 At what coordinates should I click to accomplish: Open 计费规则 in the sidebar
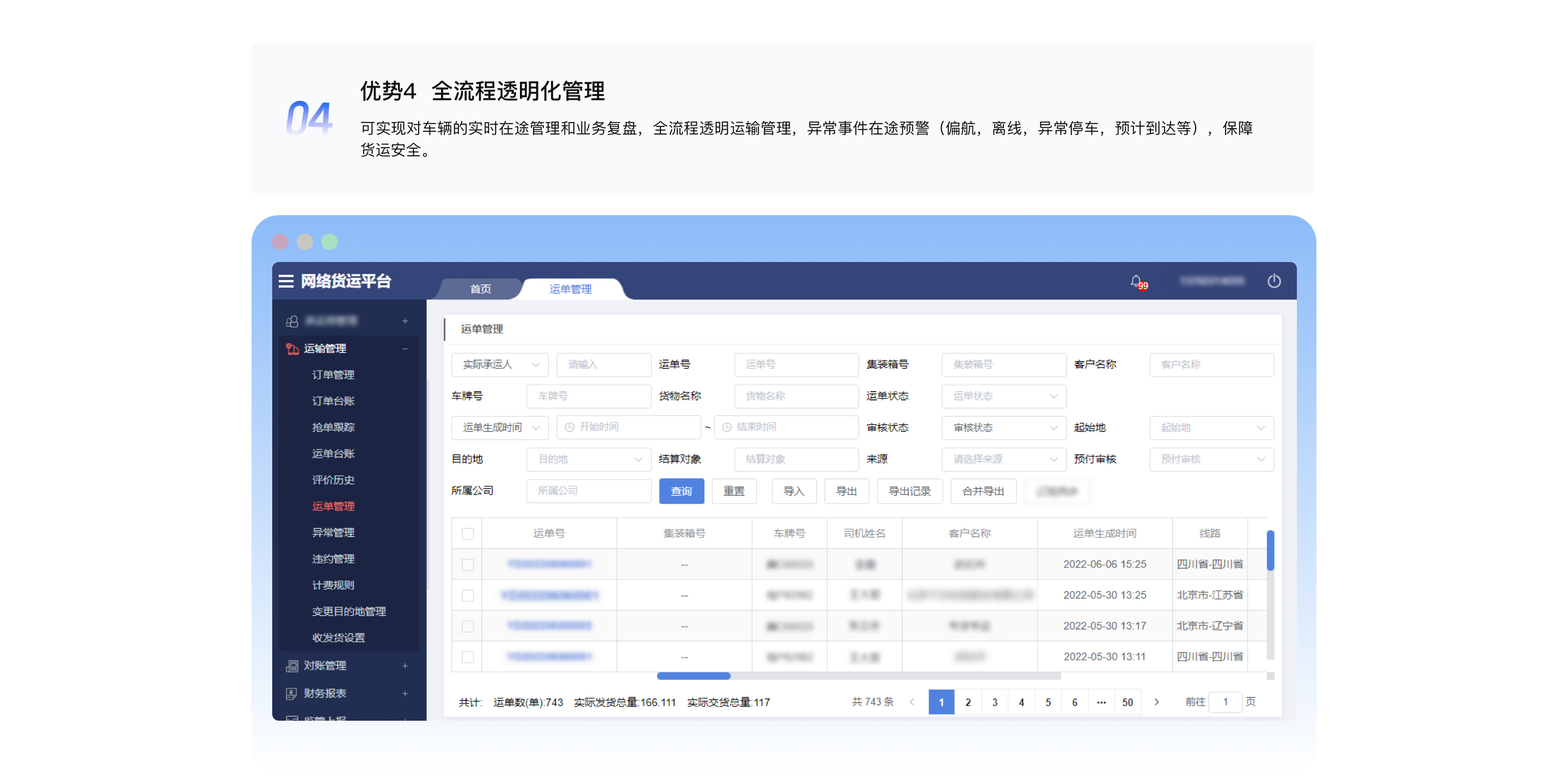[x=333, y=585]
